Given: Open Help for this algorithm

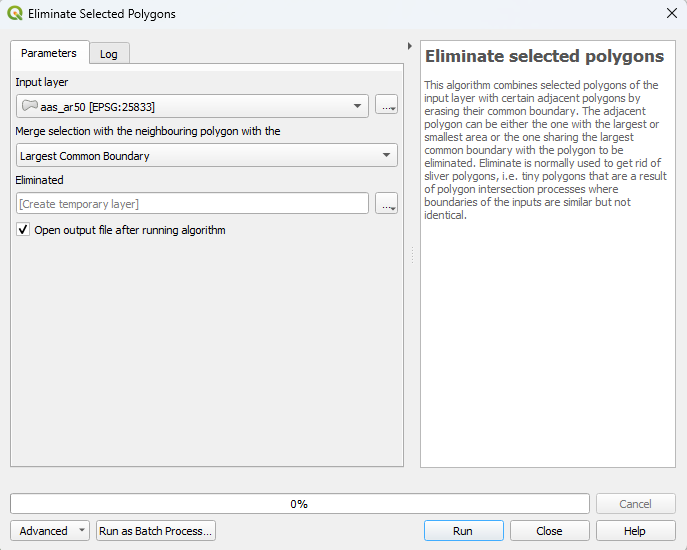Looking at the screenshot, I should coord(635,531).
